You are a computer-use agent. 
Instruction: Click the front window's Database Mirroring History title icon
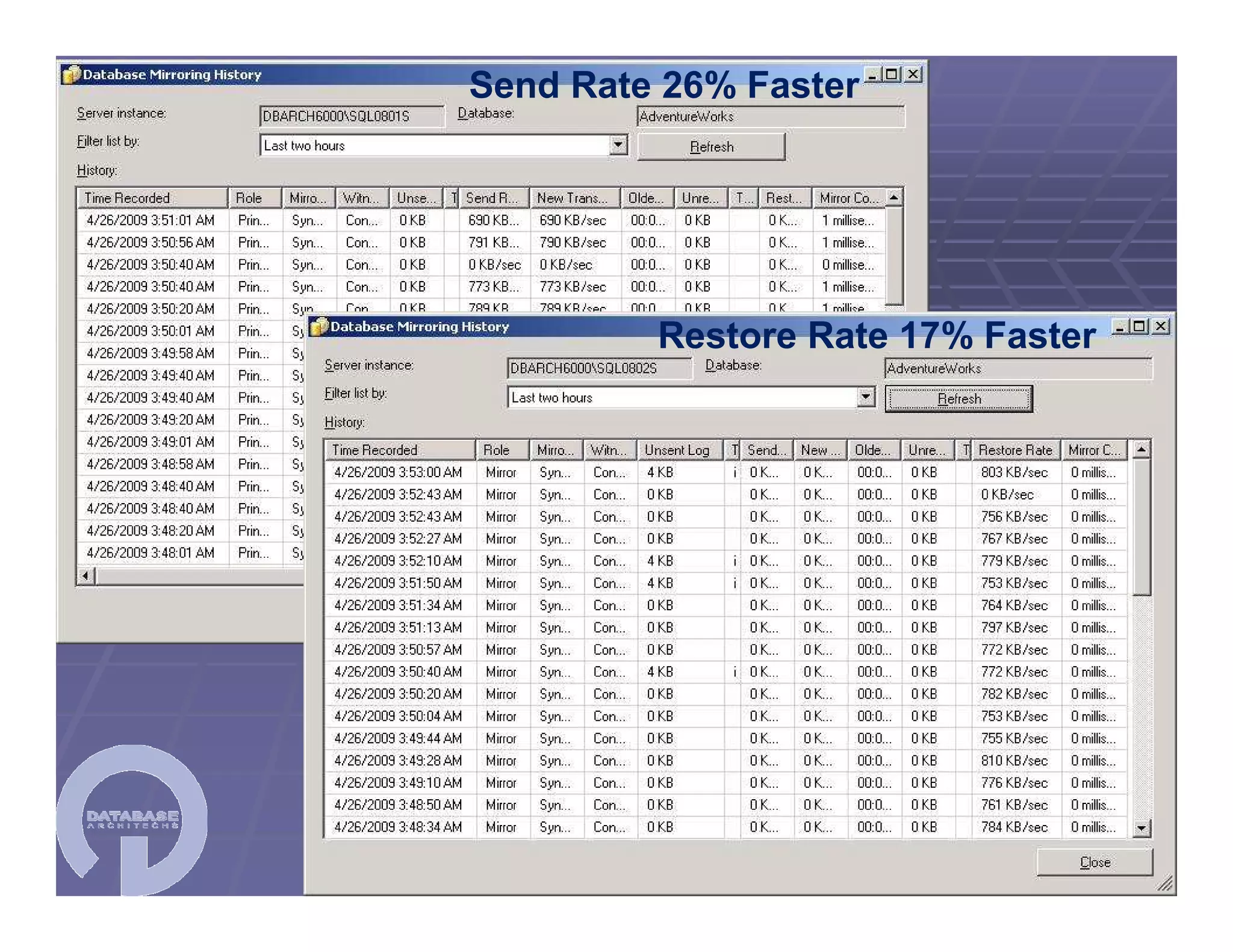tap(320, 327)
